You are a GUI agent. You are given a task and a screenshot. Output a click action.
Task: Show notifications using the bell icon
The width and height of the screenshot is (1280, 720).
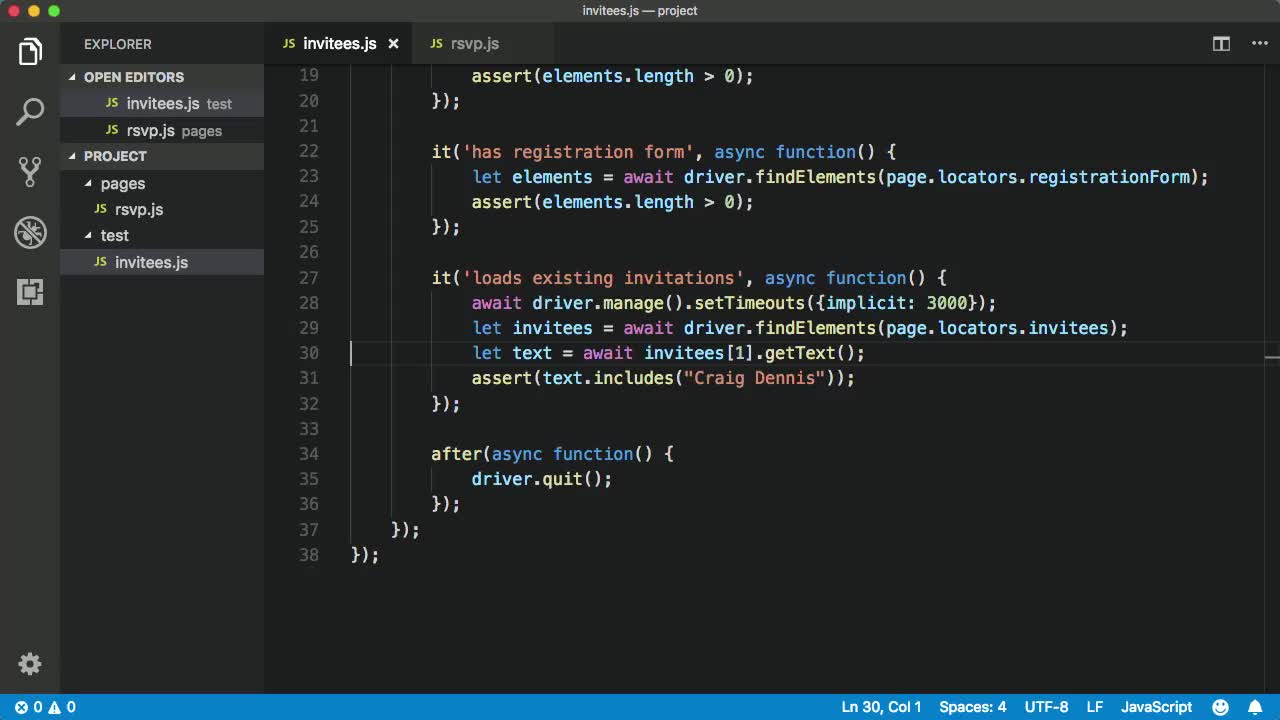[1255, 707]
